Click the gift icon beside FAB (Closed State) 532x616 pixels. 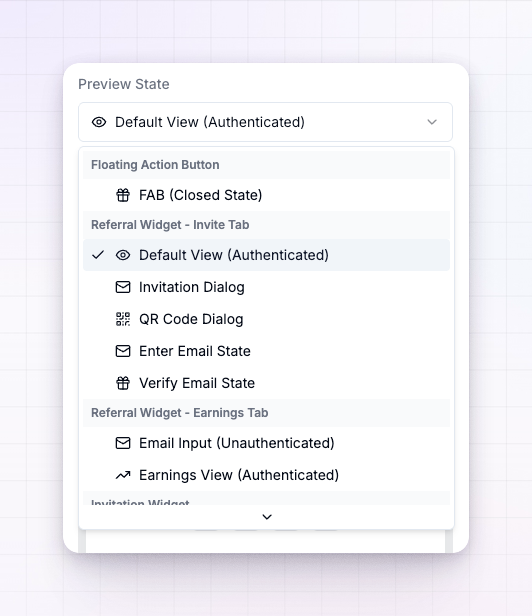(123, 195)
